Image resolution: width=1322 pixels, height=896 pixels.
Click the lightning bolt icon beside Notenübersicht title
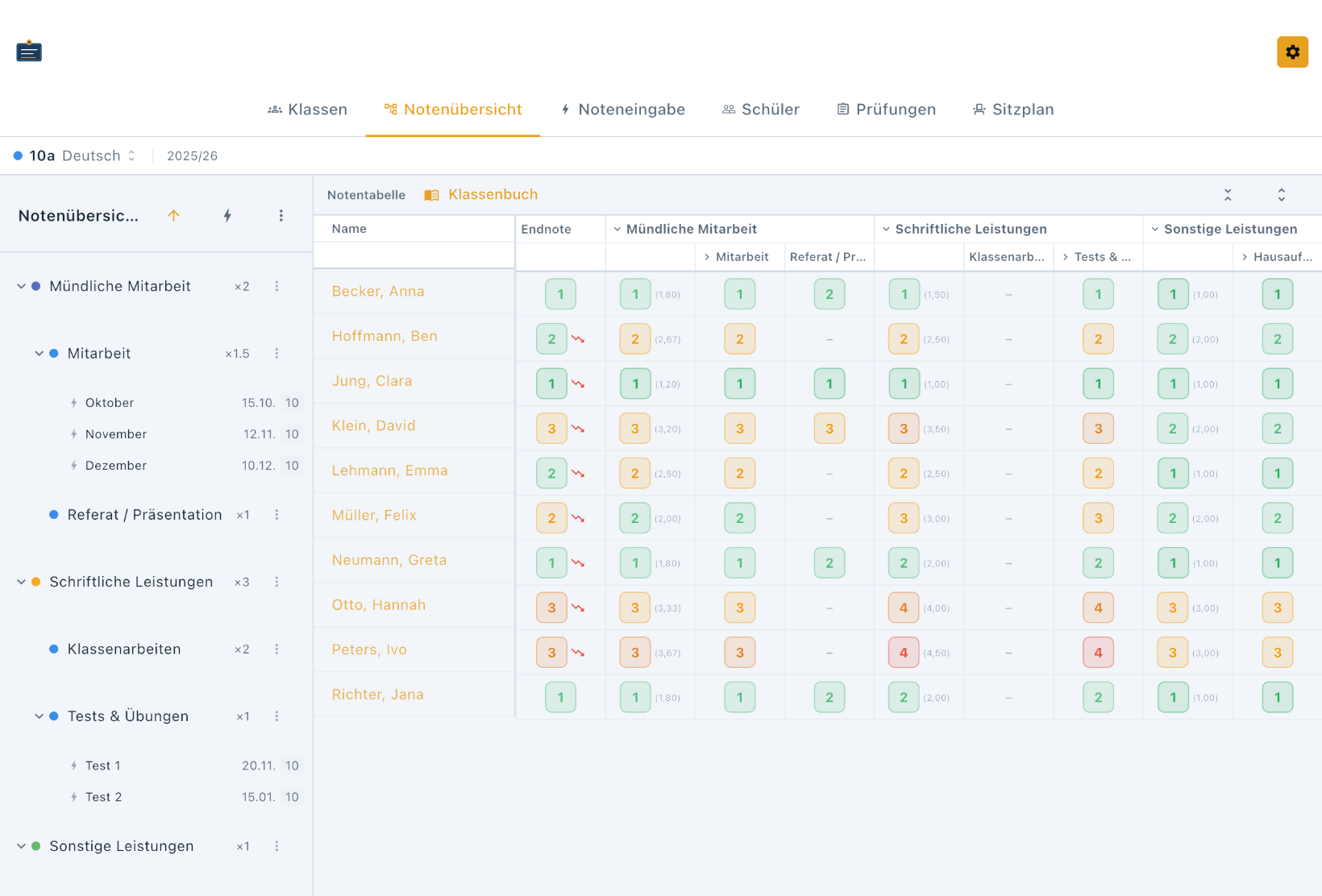tap(227, 215)
